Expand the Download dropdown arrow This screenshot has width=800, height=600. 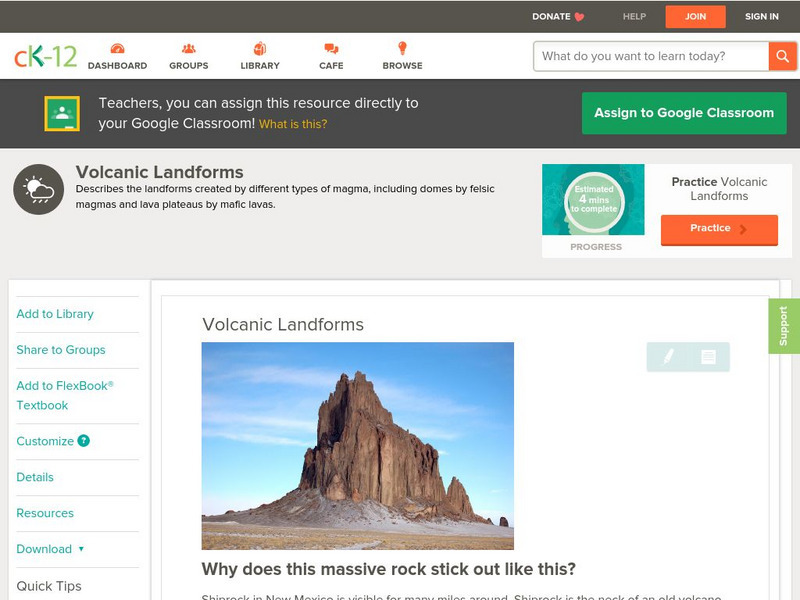(x=81, y=549)
